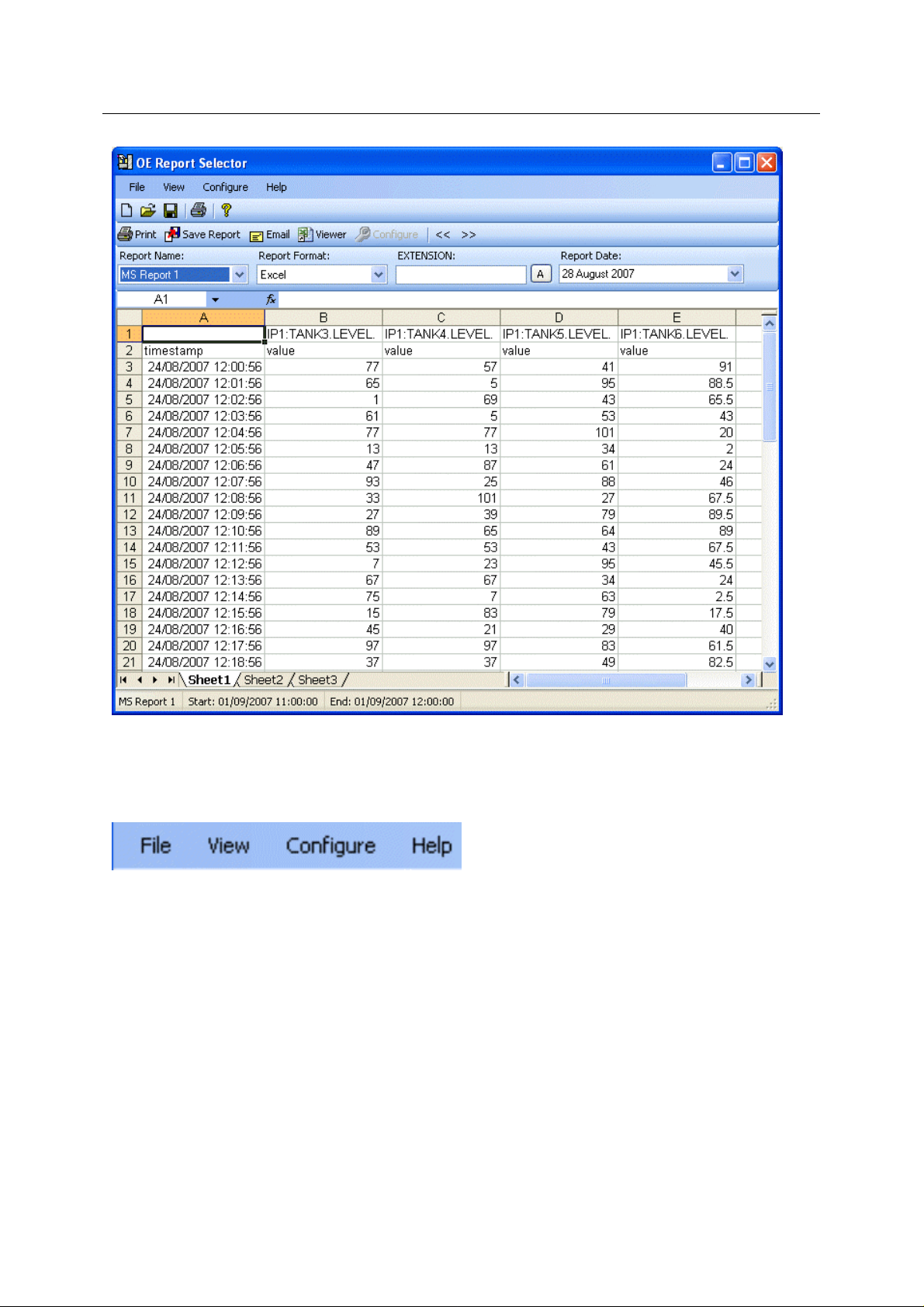Image resolution: width=924 pixels, height=1307 pixels.
Task: Click cell IP1:TANK6.LEVEL.
Action: (677, 334)
